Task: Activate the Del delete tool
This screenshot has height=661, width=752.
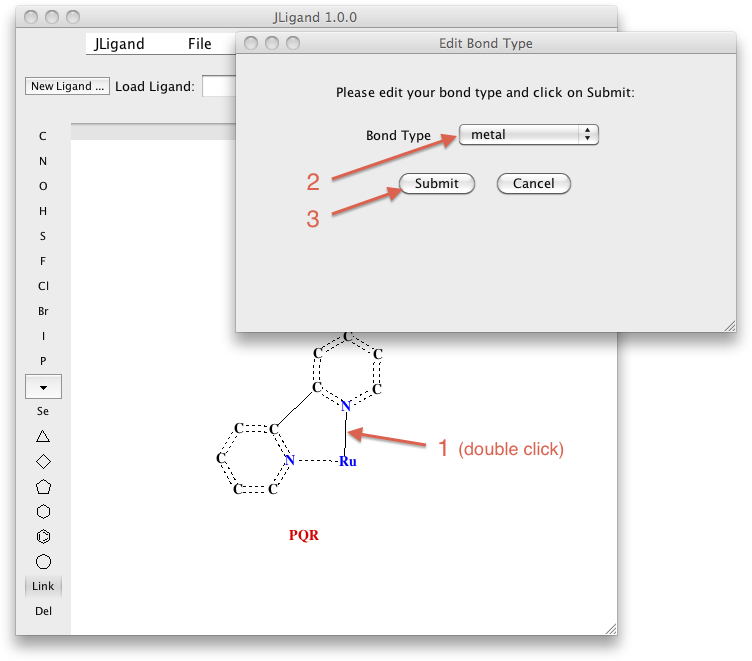Action: (x=43, y=611)
